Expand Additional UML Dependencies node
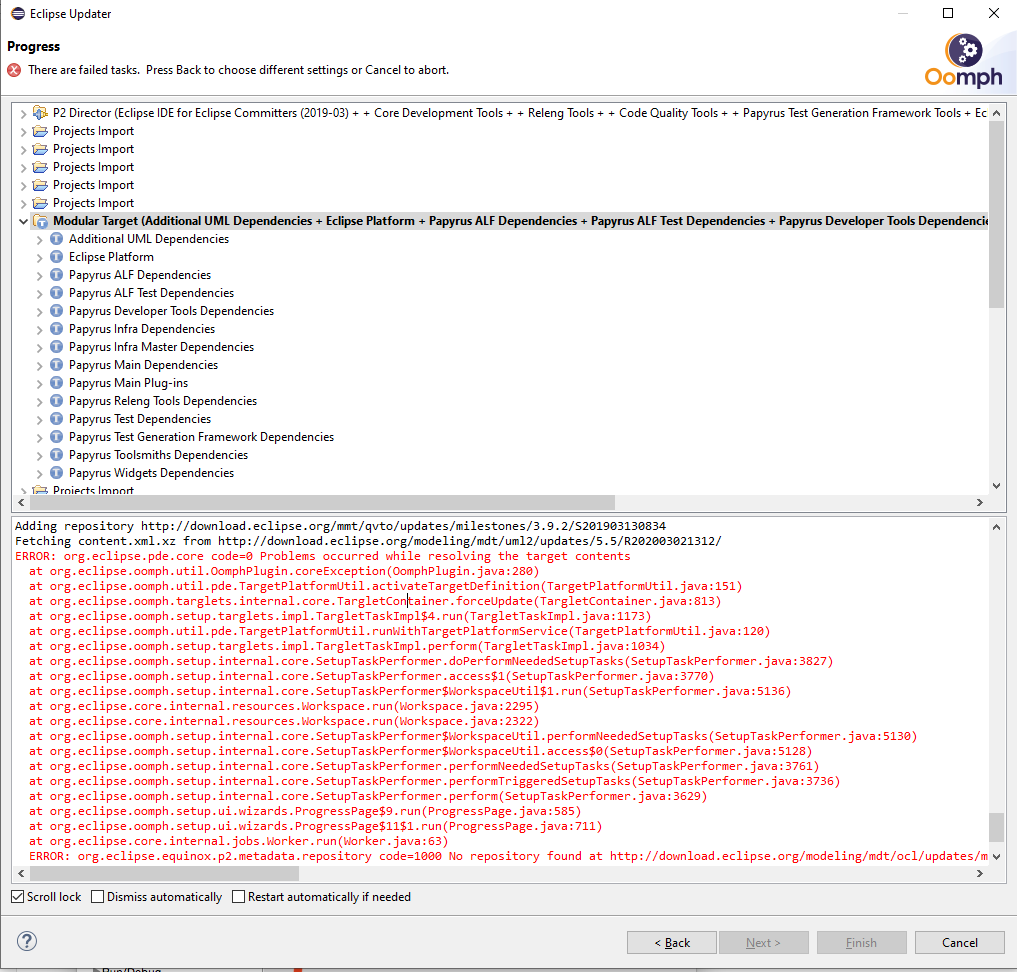 click(x=40, y=239)
